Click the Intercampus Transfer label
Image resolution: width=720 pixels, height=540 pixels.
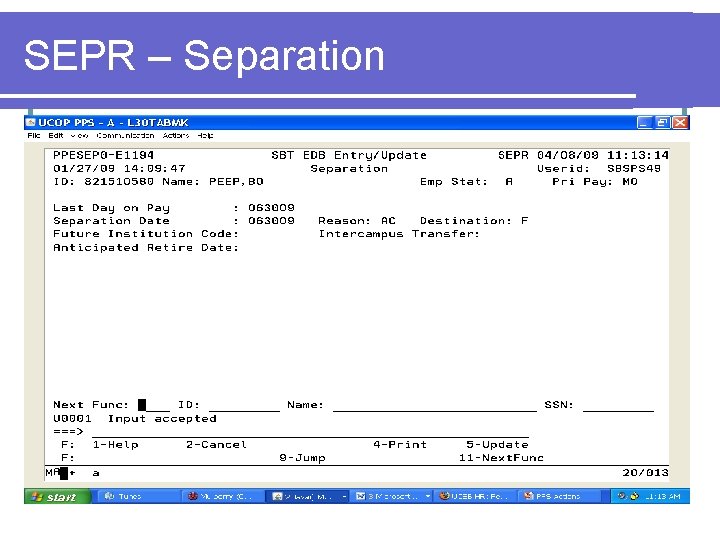click(x=399, y=234)
